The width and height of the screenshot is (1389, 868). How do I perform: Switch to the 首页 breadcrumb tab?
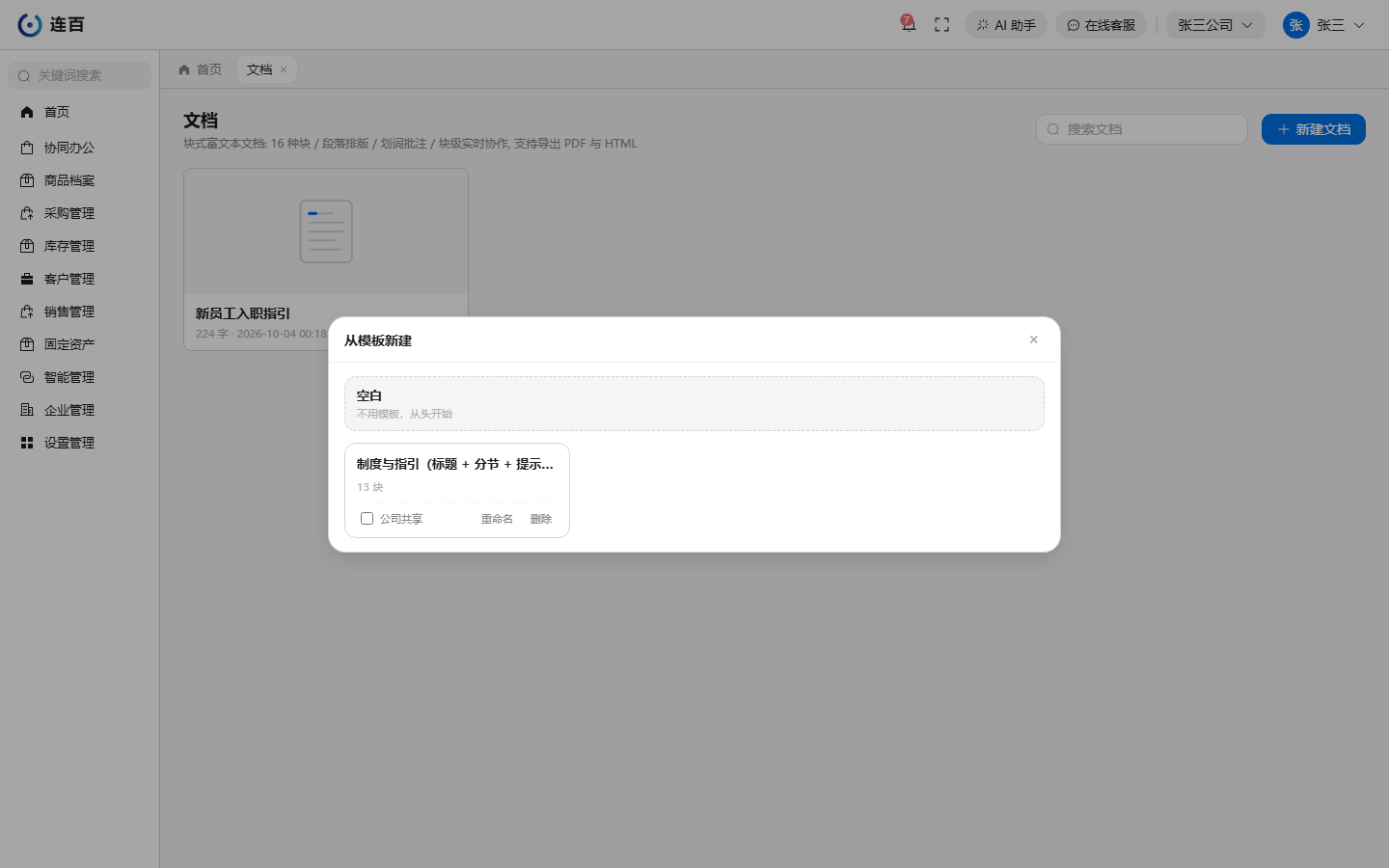[200, 69]
